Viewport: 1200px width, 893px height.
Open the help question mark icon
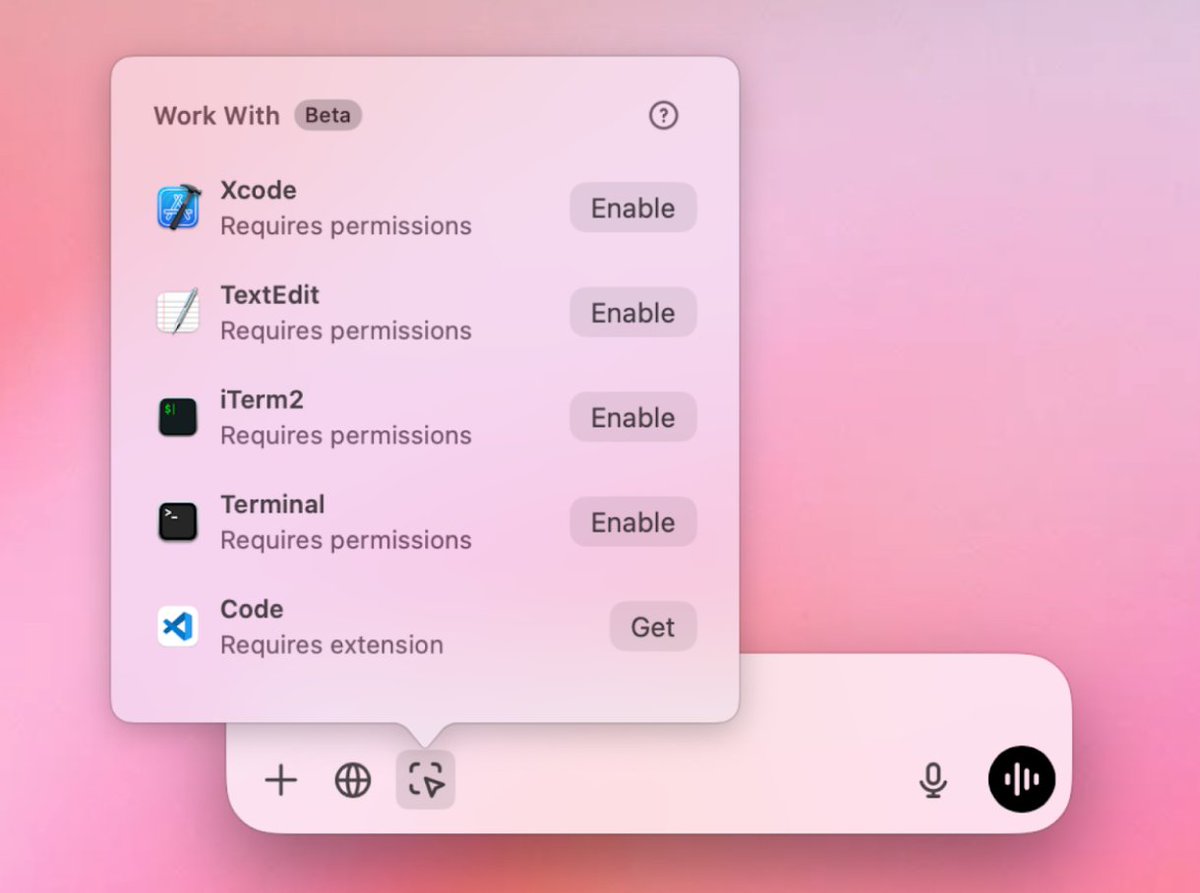[x=663, y=116]
